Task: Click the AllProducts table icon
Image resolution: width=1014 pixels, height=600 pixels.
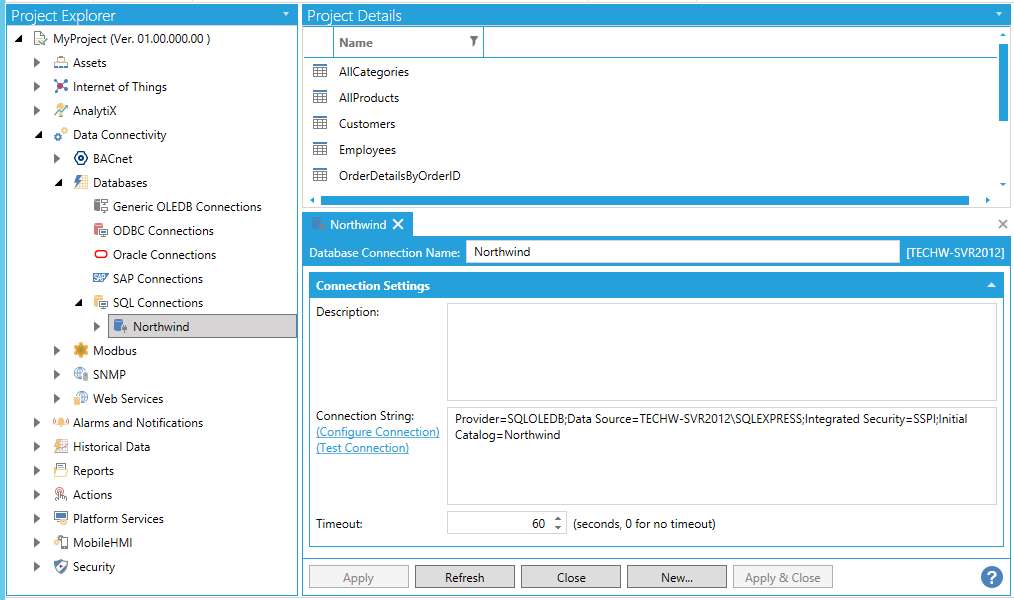Action: (320, 98)
